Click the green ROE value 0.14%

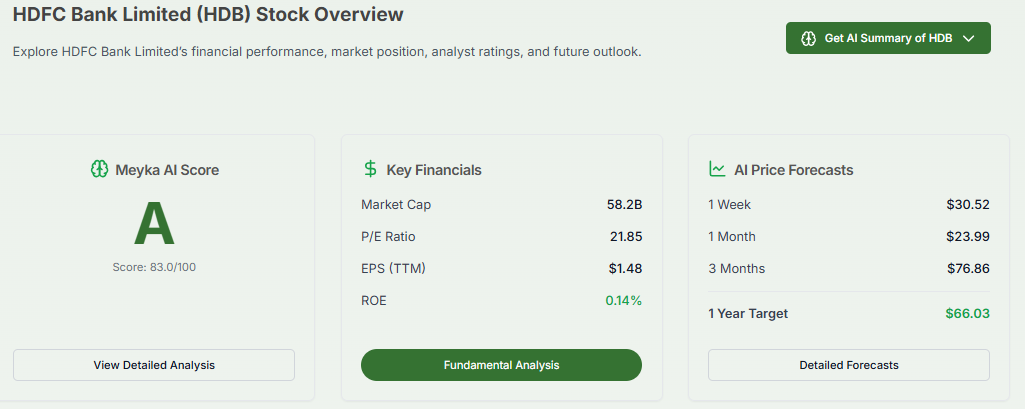623,300
